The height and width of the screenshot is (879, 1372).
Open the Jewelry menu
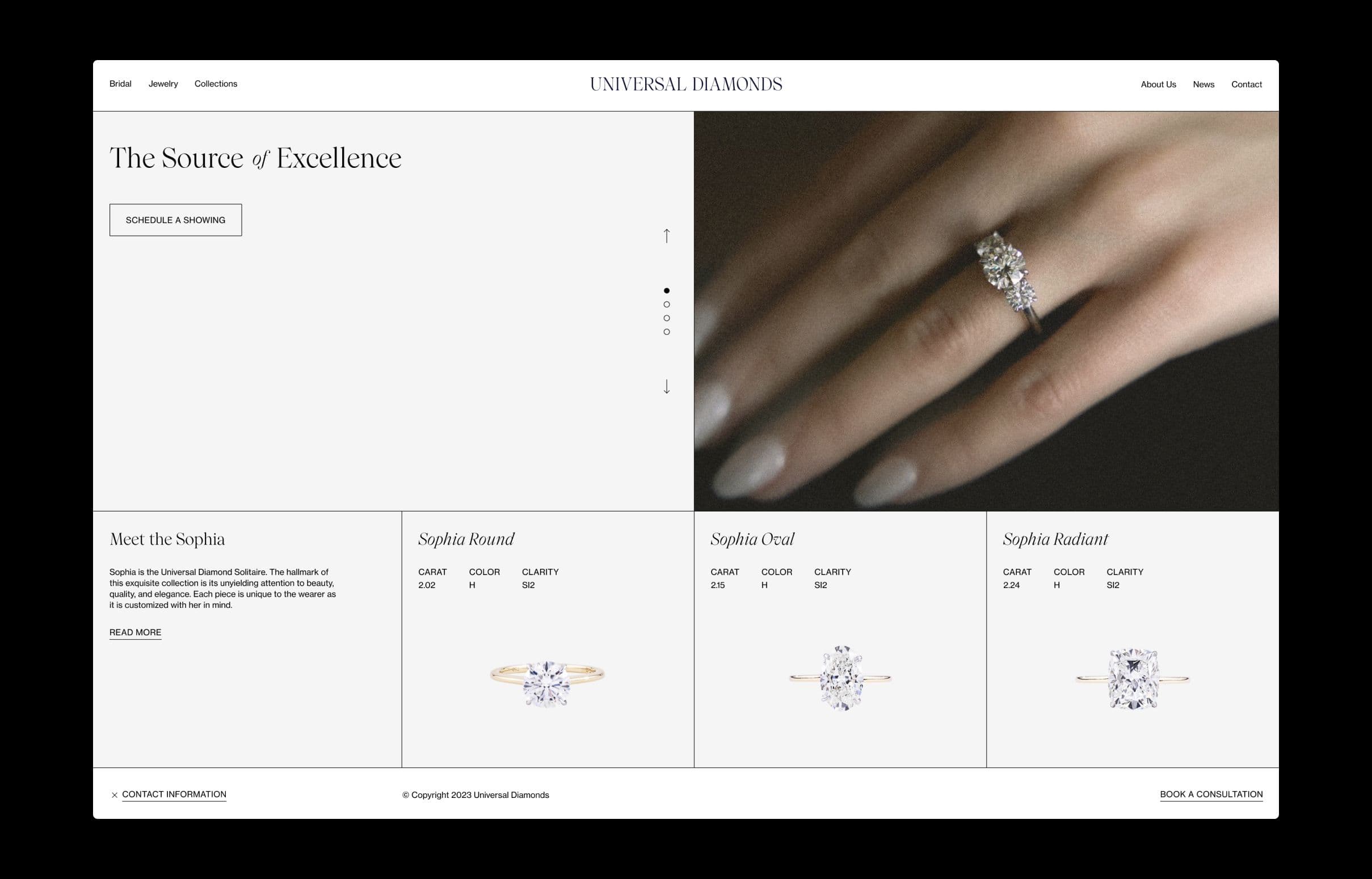coord(163,84)
